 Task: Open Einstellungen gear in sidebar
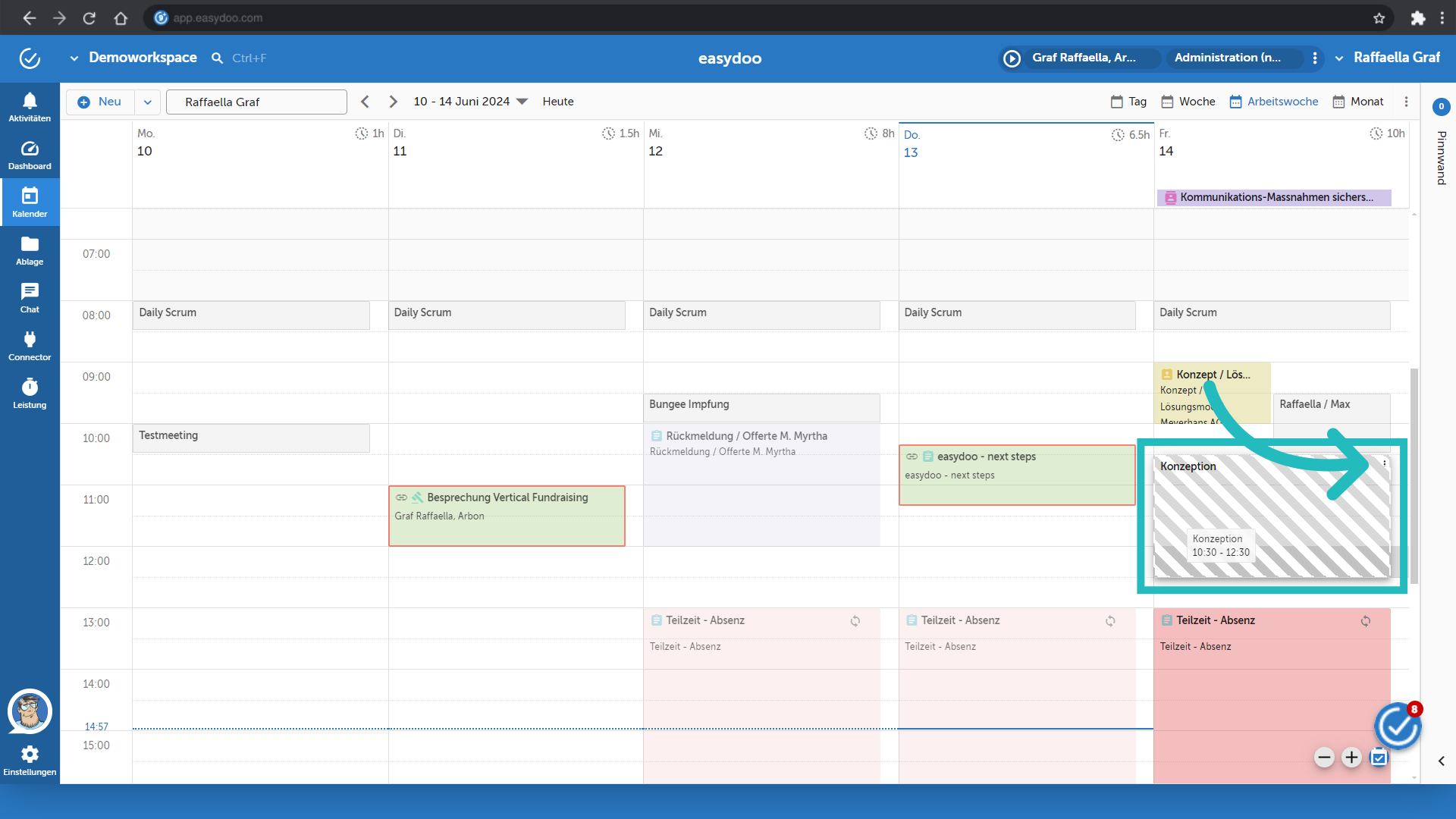[30, 761]
